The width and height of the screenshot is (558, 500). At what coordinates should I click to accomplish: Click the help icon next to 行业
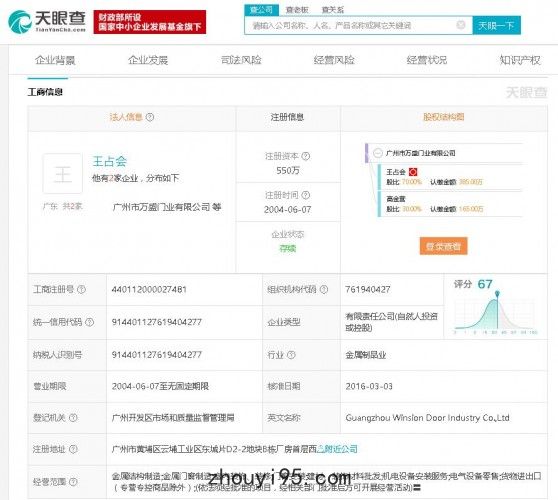point(291,355)
